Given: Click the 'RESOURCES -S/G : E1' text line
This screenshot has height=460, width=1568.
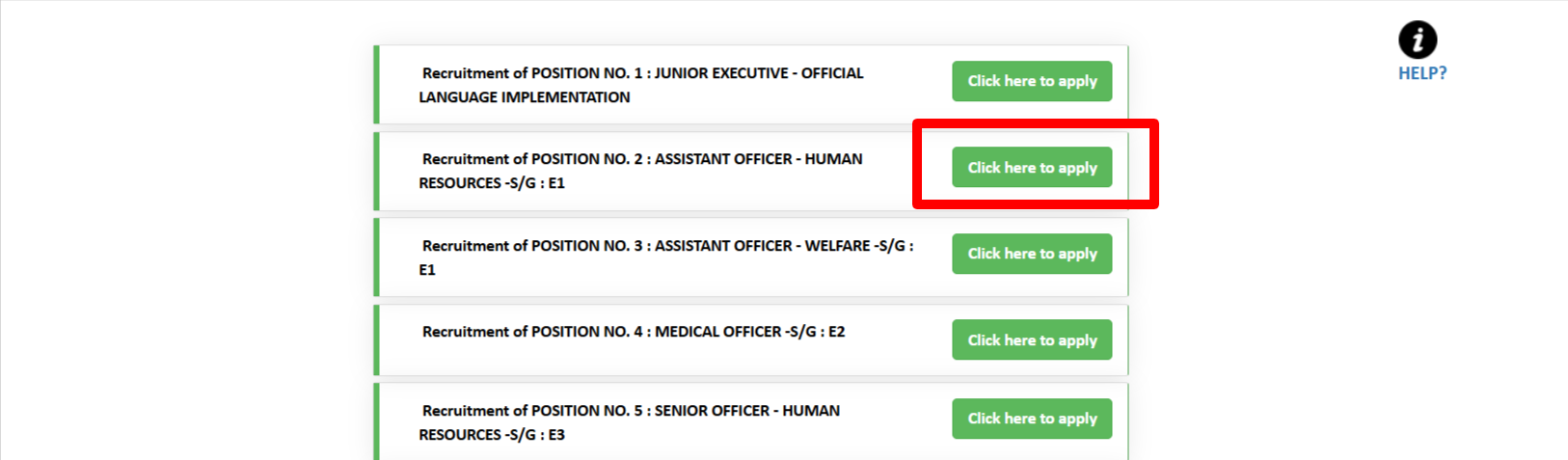Looking at the screenshot, I should [x=492, y=183].
